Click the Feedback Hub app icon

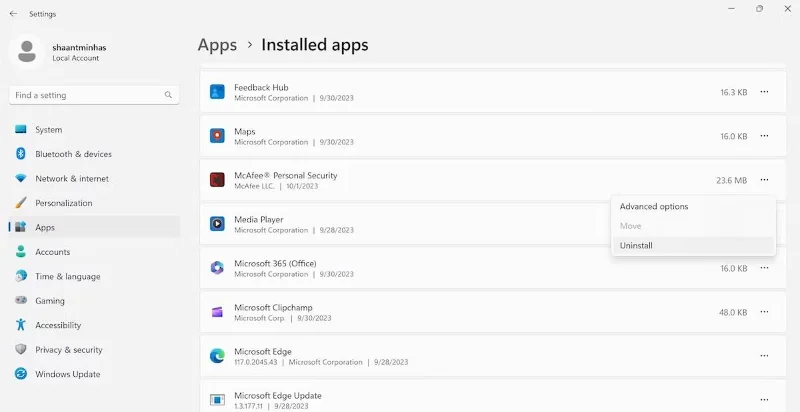[x=217, y=92]
